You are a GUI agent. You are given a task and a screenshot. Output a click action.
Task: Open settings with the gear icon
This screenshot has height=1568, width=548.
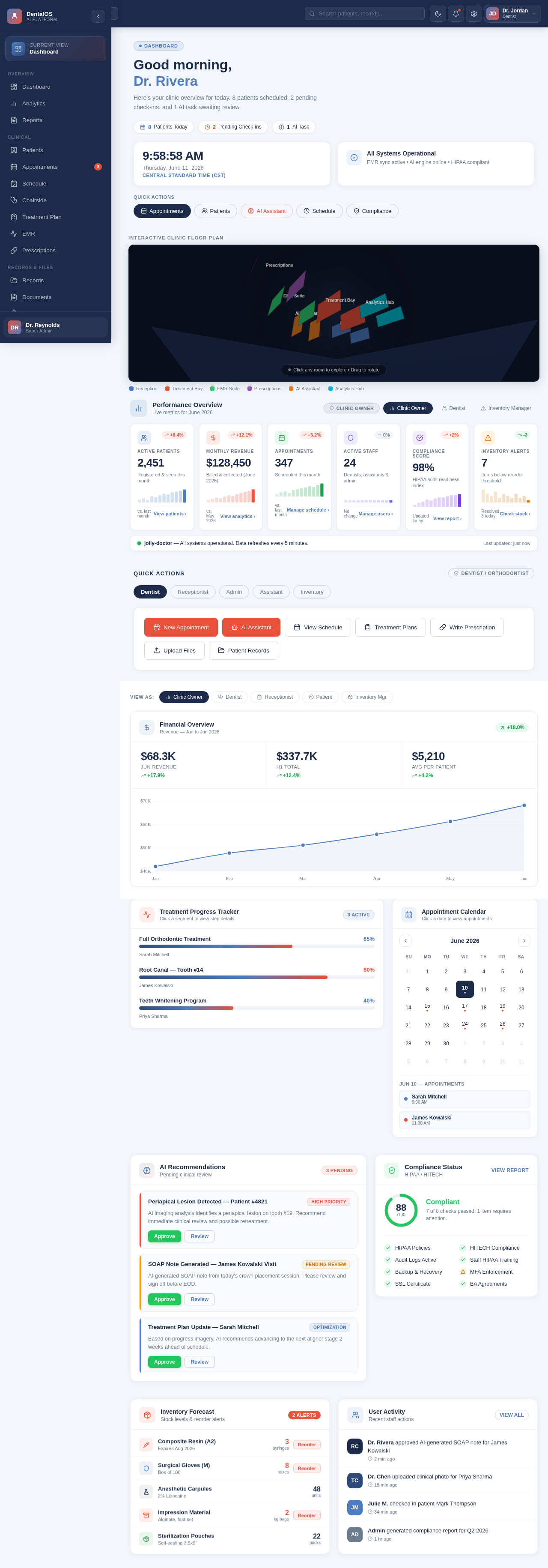click(x=474, y=13)
